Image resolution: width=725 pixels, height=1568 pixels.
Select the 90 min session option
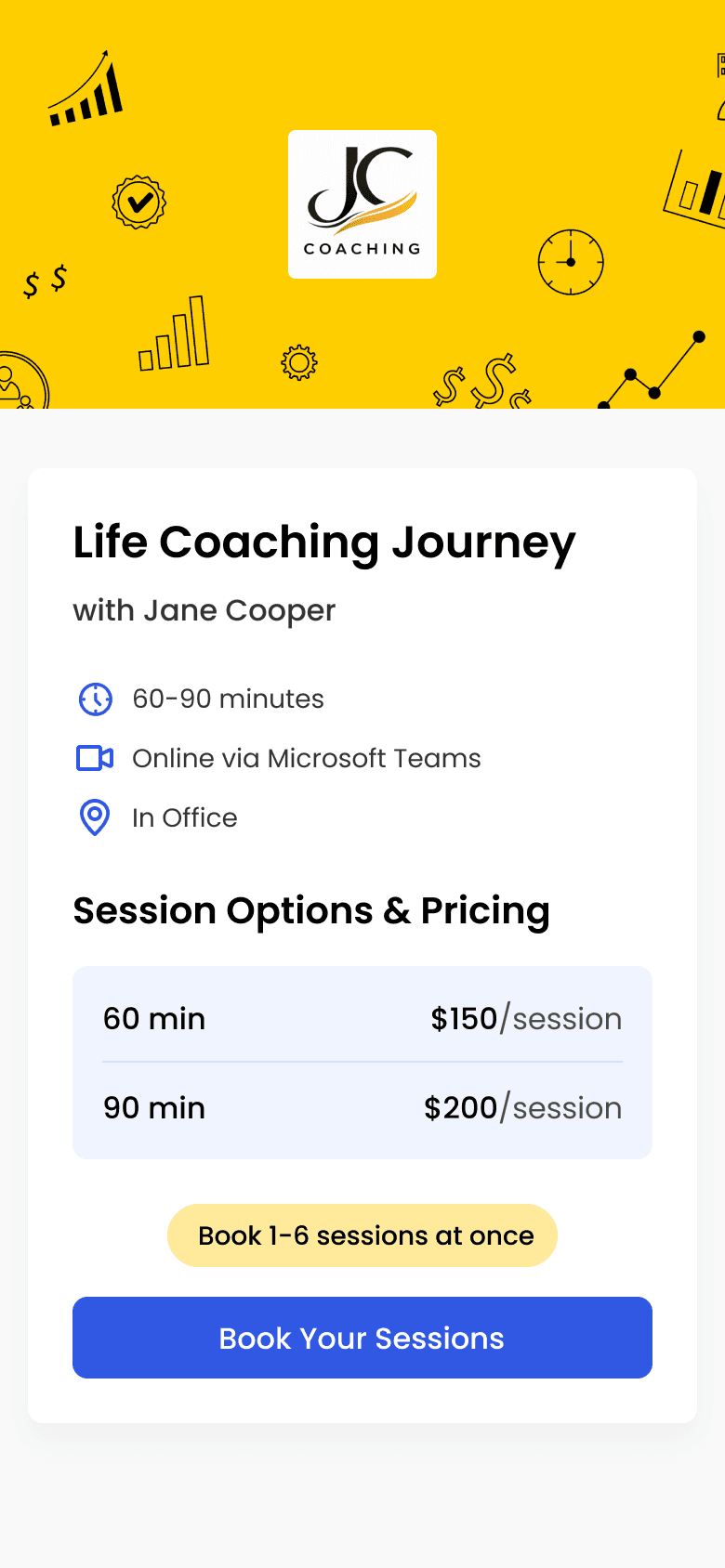[154, 1108]
